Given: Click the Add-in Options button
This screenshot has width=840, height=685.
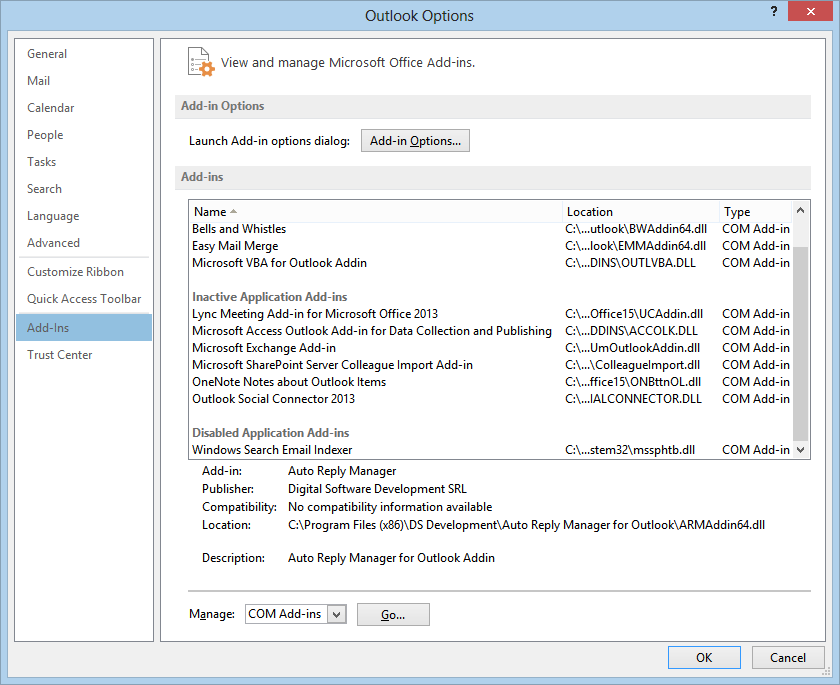Looking at the screenshot, I should pos(415,140).
